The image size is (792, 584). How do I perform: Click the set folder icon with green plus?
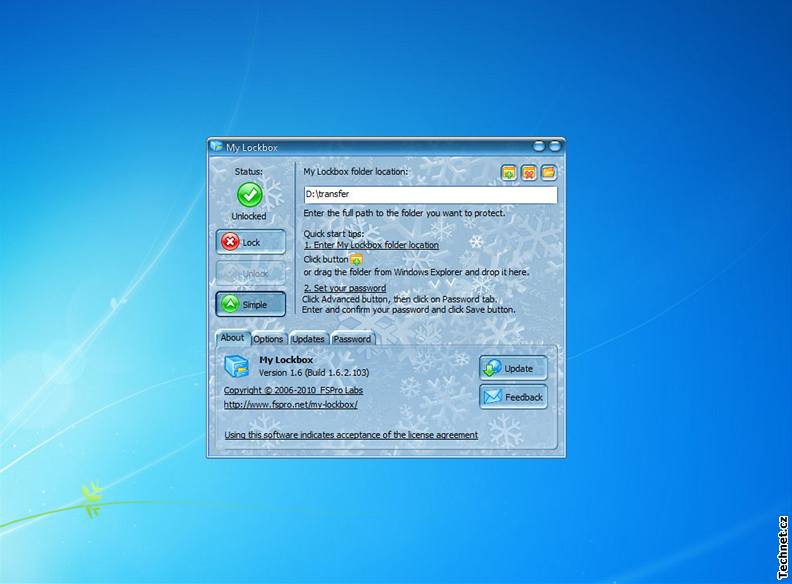point(509,173)
